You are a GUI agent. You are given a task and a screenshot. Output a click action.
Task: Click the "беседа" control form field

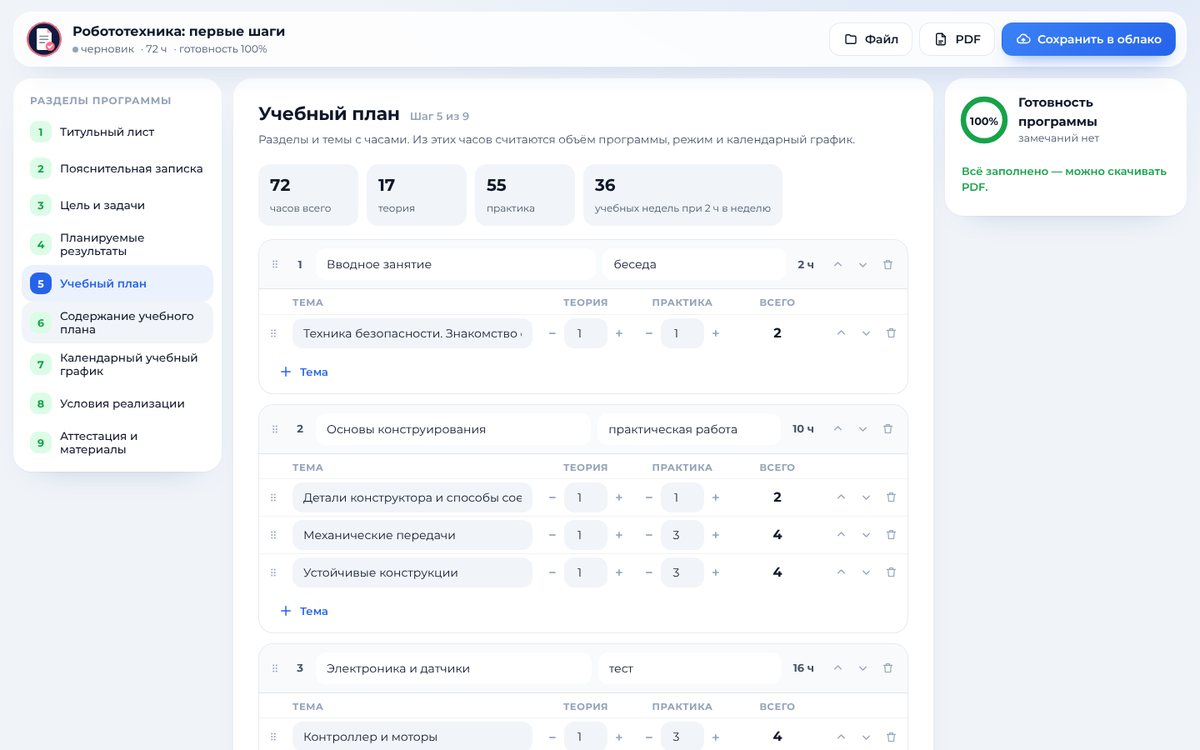point(694,265)
